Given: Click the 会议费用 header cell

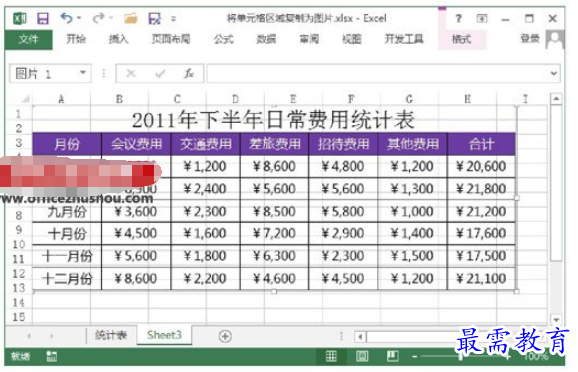Looking at the screenshot, I should (136, 144).
